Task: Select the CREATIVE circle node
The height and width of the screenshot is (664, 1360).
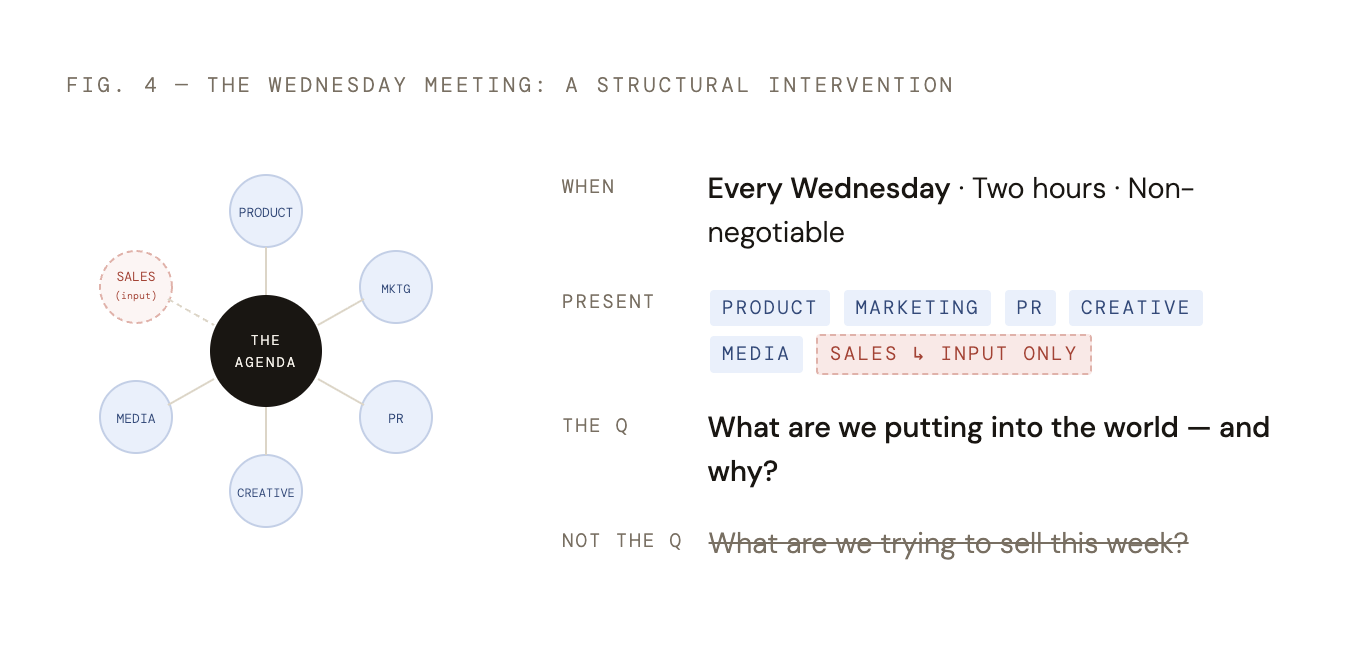Action: click(266, 492)
